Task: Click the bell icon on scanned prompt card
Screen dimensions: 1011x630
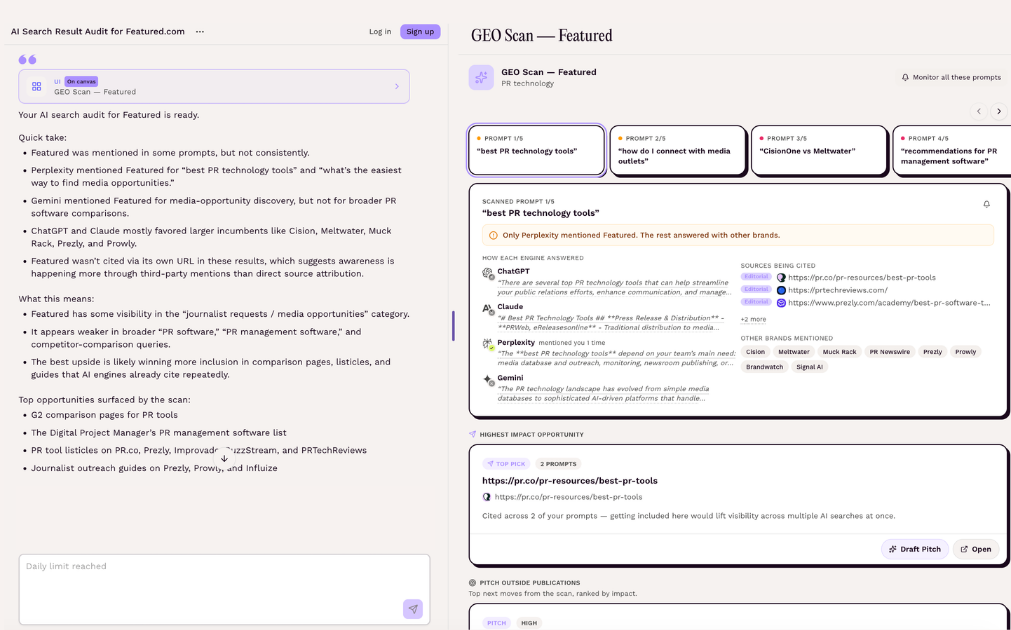Action: (986, 204)
